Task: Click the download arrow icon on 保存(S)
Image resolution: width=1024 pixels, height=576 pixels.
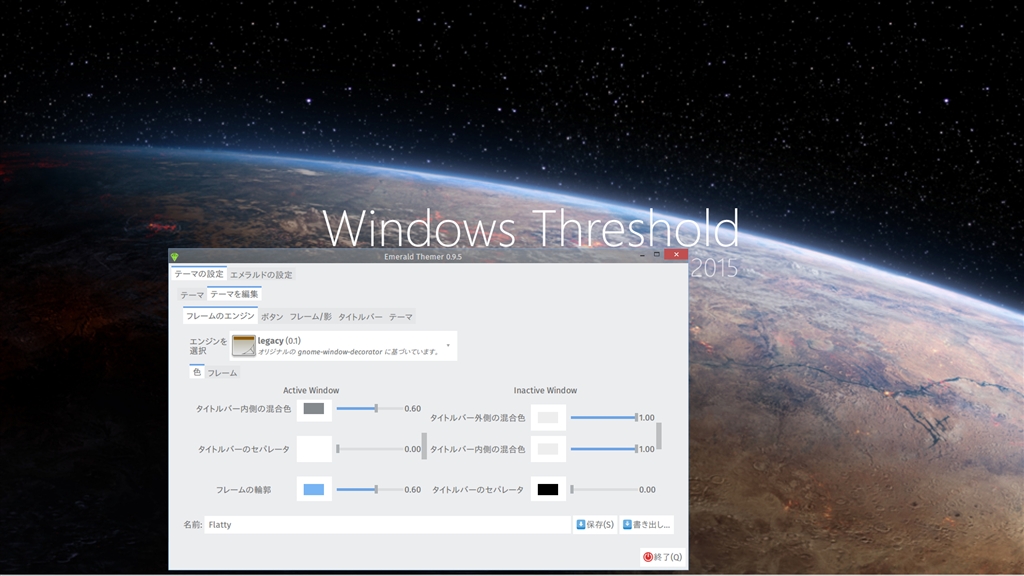Action: pos(581,524)
